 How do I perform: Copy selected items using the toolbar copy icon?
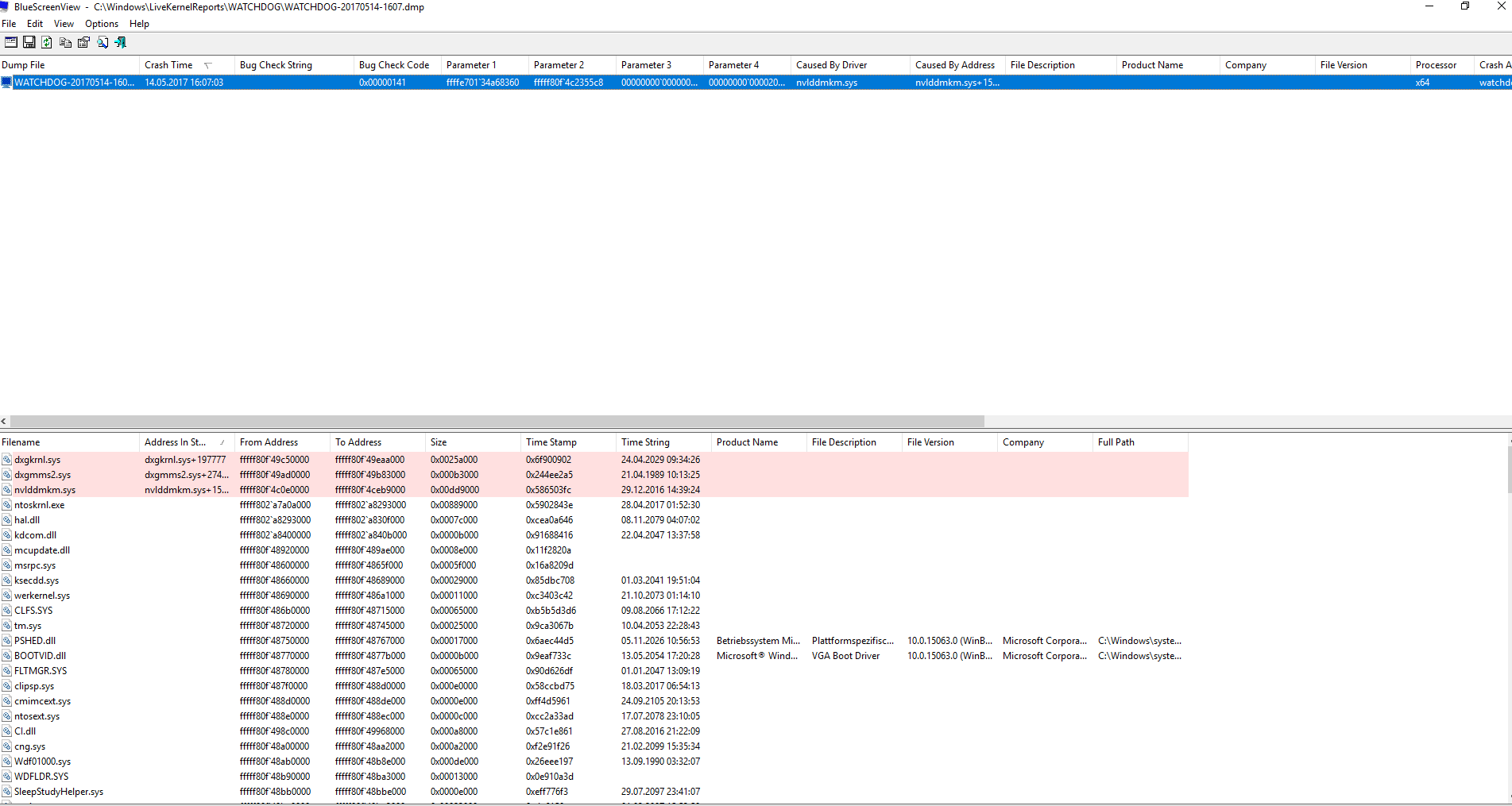click(65, 42)
